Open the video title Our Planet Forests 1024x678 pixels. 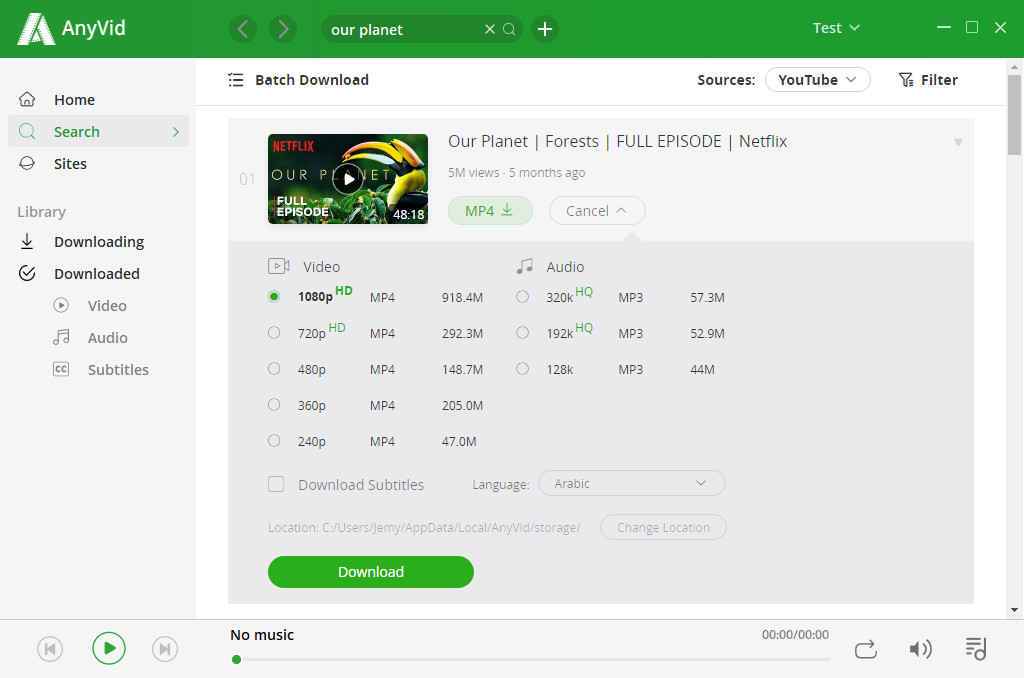617,141
